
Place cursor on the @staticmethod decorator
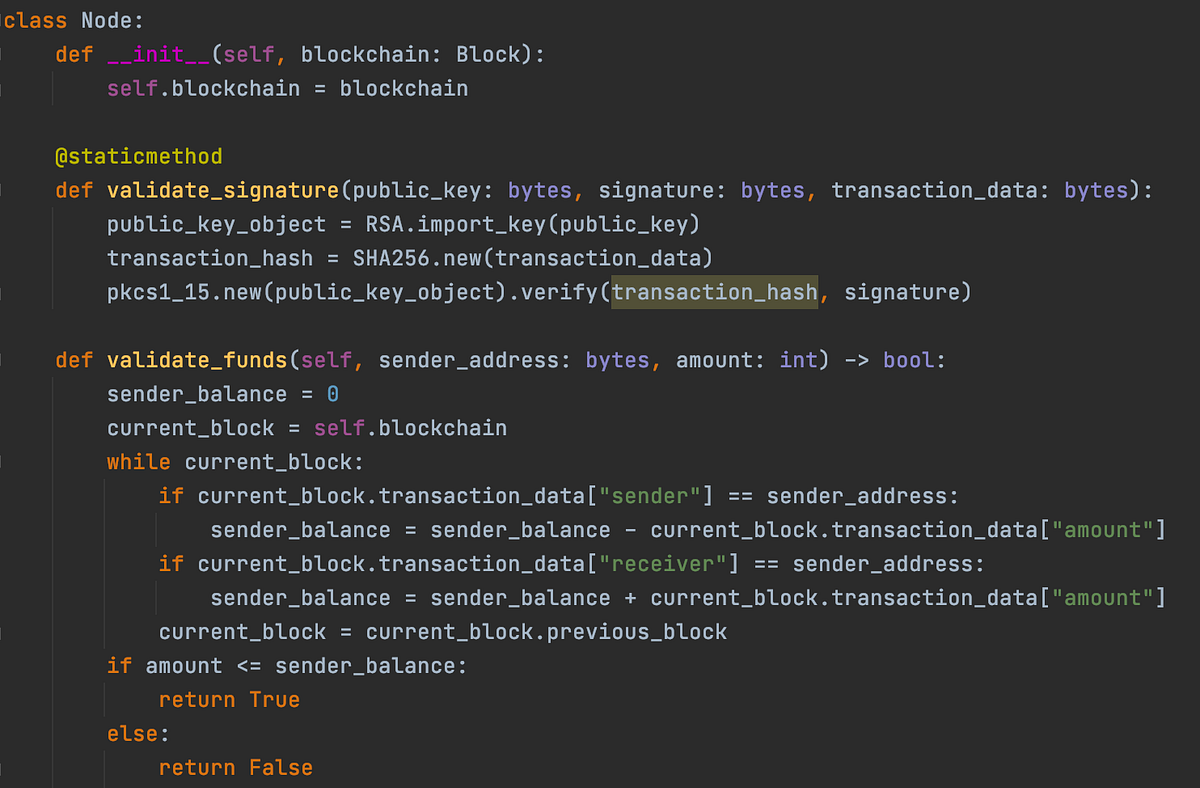coord(139,156)
